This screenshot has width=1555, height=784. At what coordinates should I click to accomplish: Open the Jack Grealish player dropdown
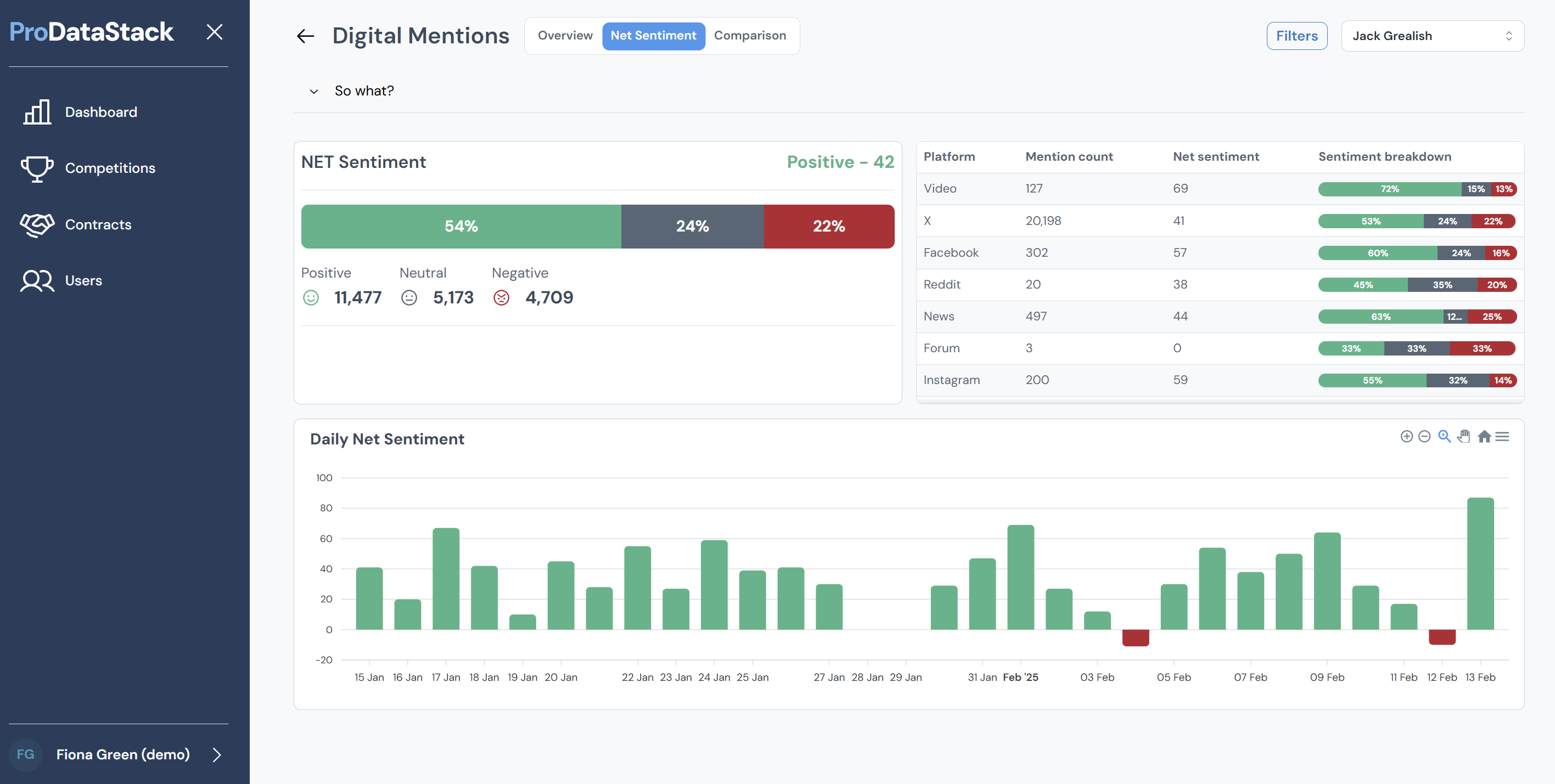pos(1432,36)
